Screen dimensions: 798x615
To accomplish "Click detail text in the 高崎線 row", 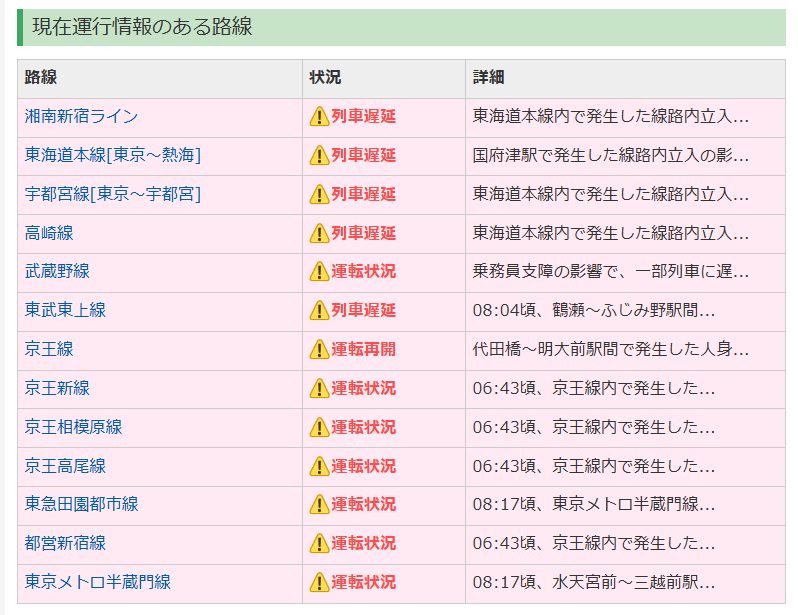I will coord(611,233).
